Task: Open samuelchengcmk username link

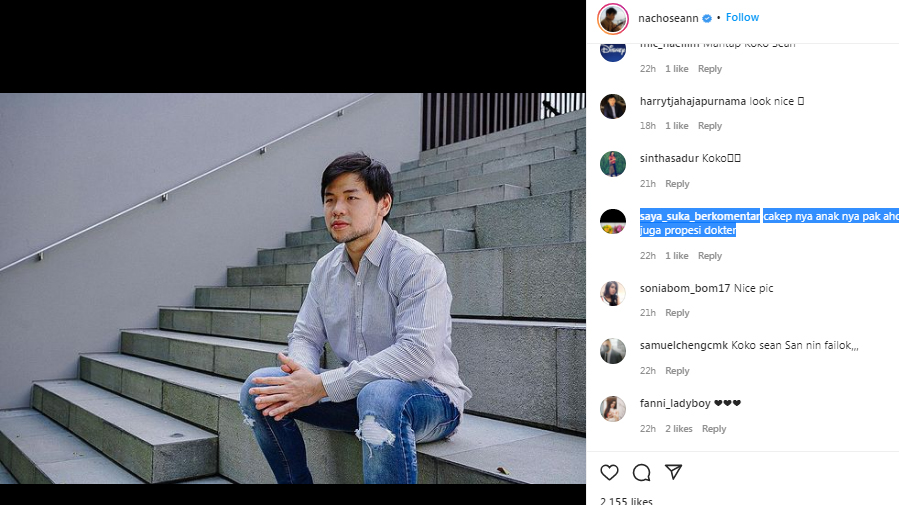Action: point(684,346)
